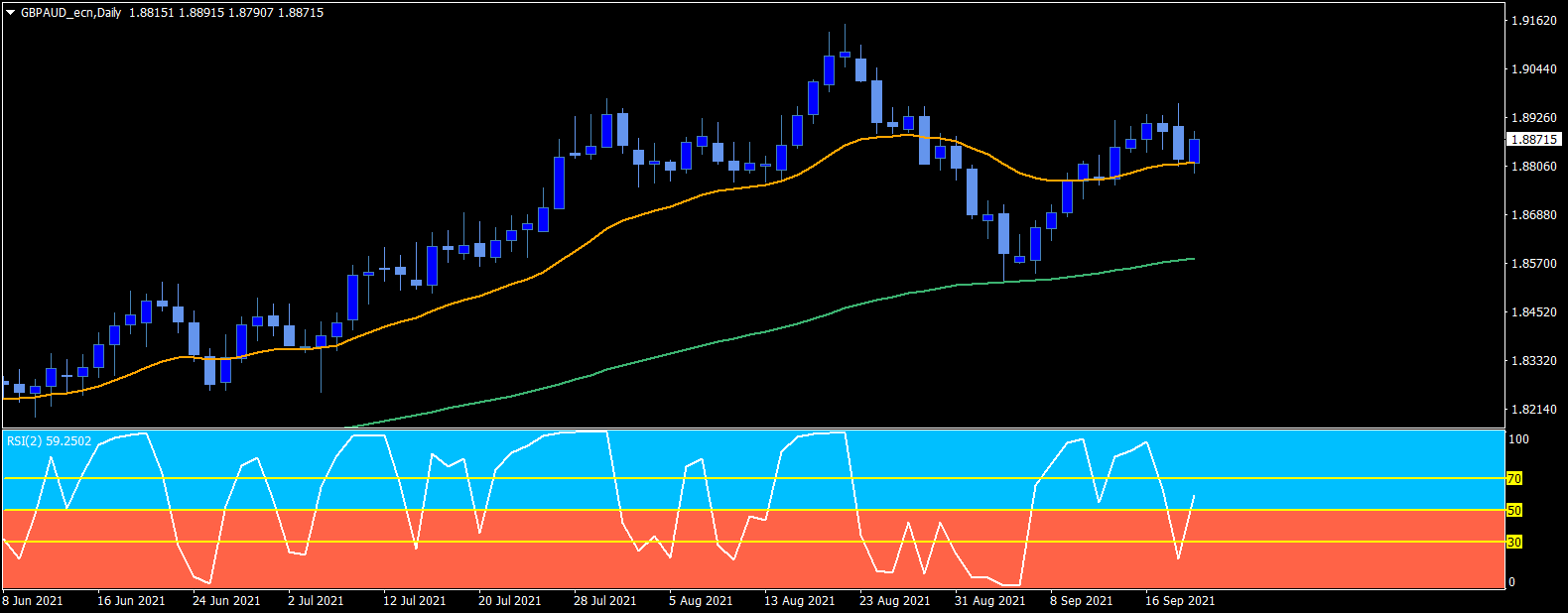This screenshot has height=613, width=1568.
Task: Click the 2 Jul 2021 date label
Action: [316, 600]
